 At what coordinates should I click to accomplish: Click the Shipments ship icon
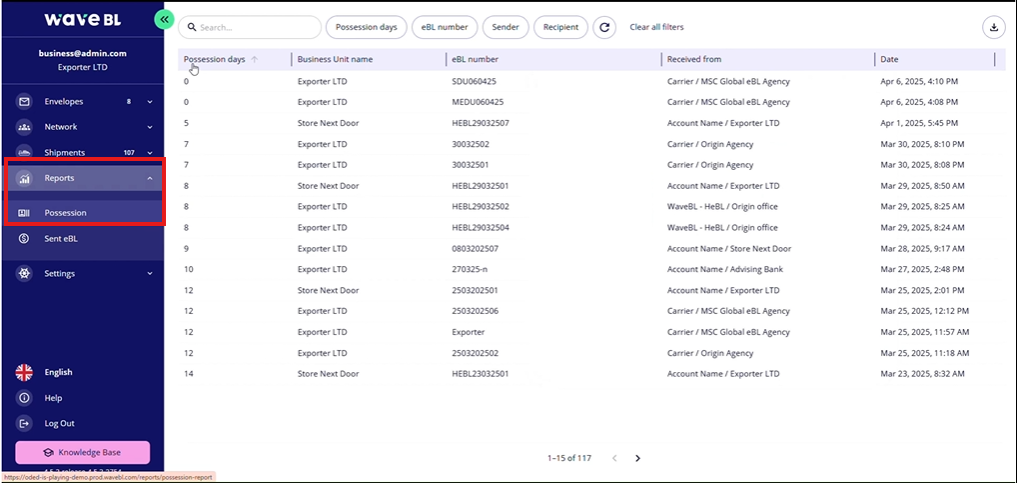[24, 153]
